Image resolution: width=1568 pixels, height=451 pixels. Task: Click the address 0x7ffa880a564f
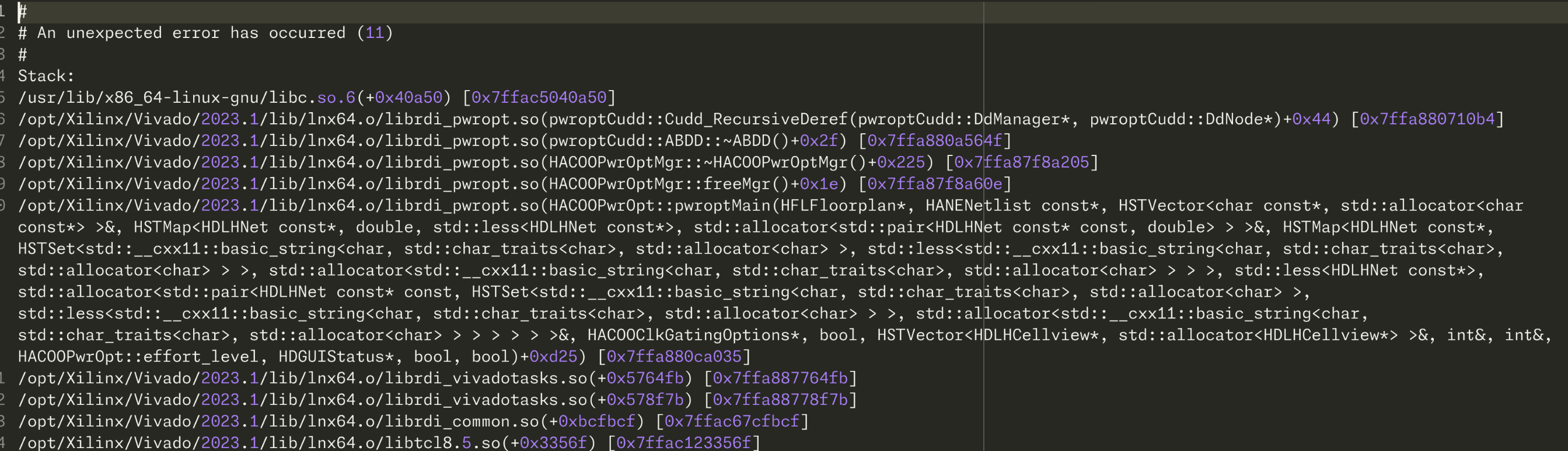(934, 141)
